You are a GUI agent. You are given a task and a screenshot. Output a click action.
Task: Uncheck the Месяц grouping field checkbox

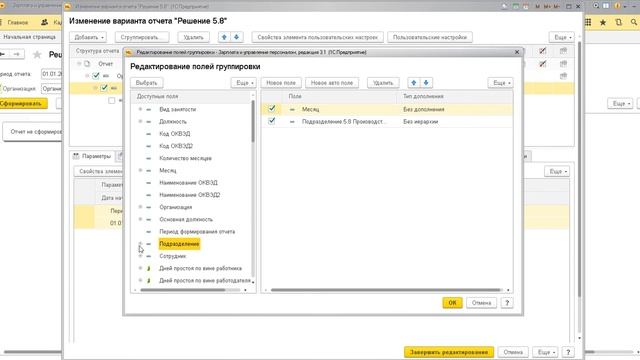tap(272, 109)
